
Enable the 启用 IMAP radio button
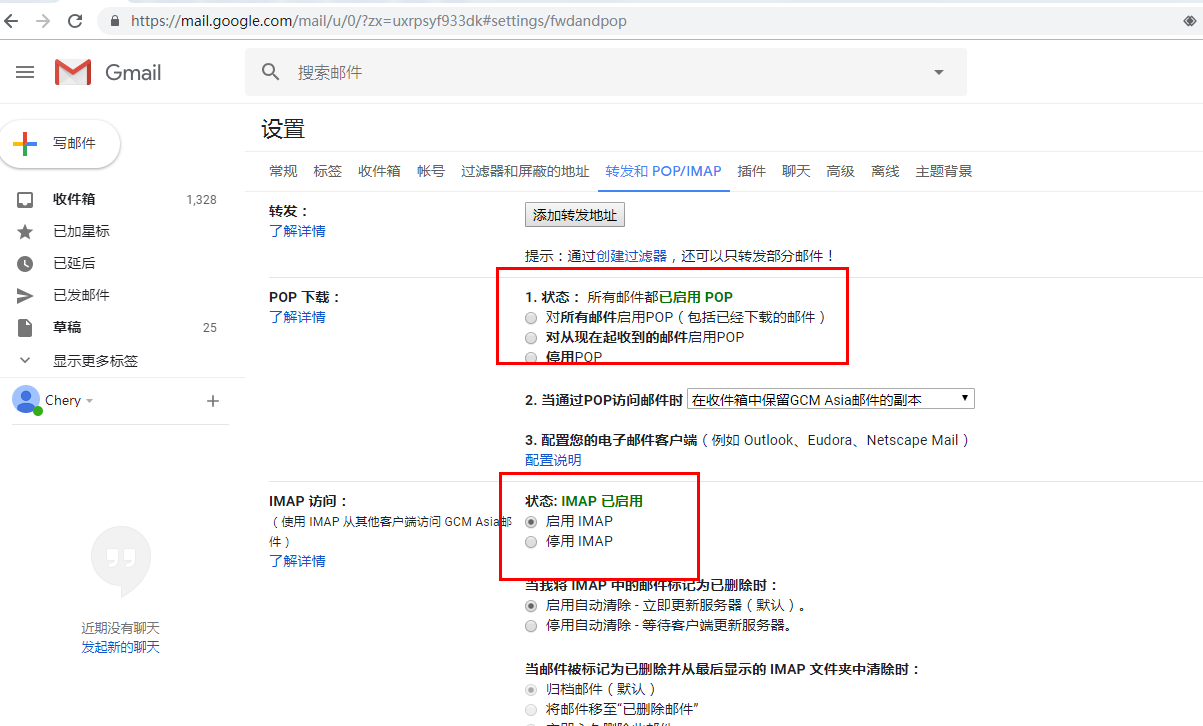click(531, 521)
